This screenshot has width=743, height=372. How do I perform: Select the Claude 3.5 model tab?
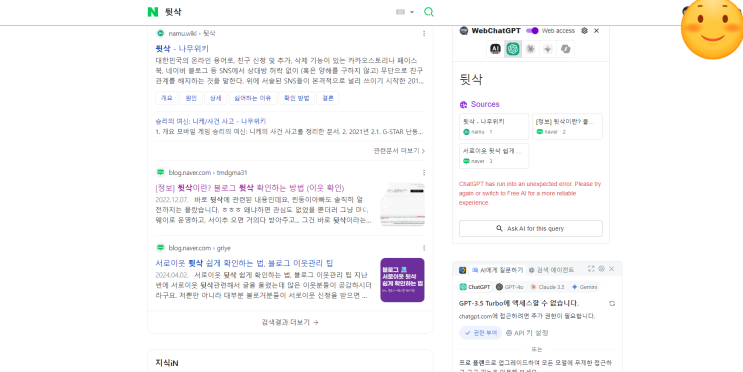pos(547,287)
